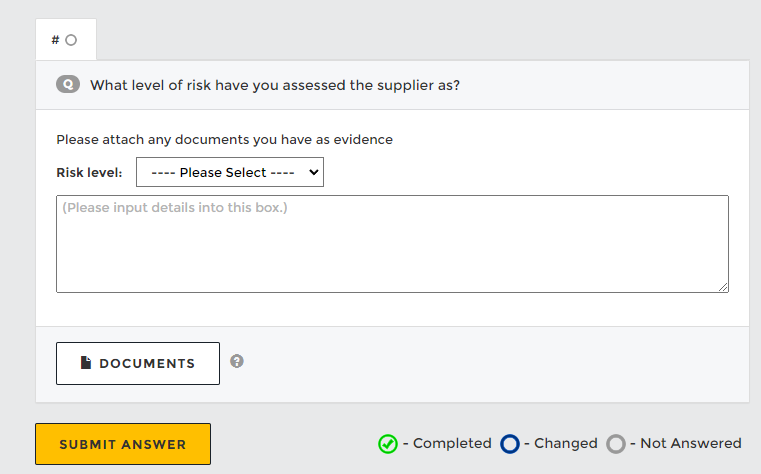Click the blue Changed circle legend icon
Screen dimensions: 761x474
pyautogui.click(x=510, y=444)
